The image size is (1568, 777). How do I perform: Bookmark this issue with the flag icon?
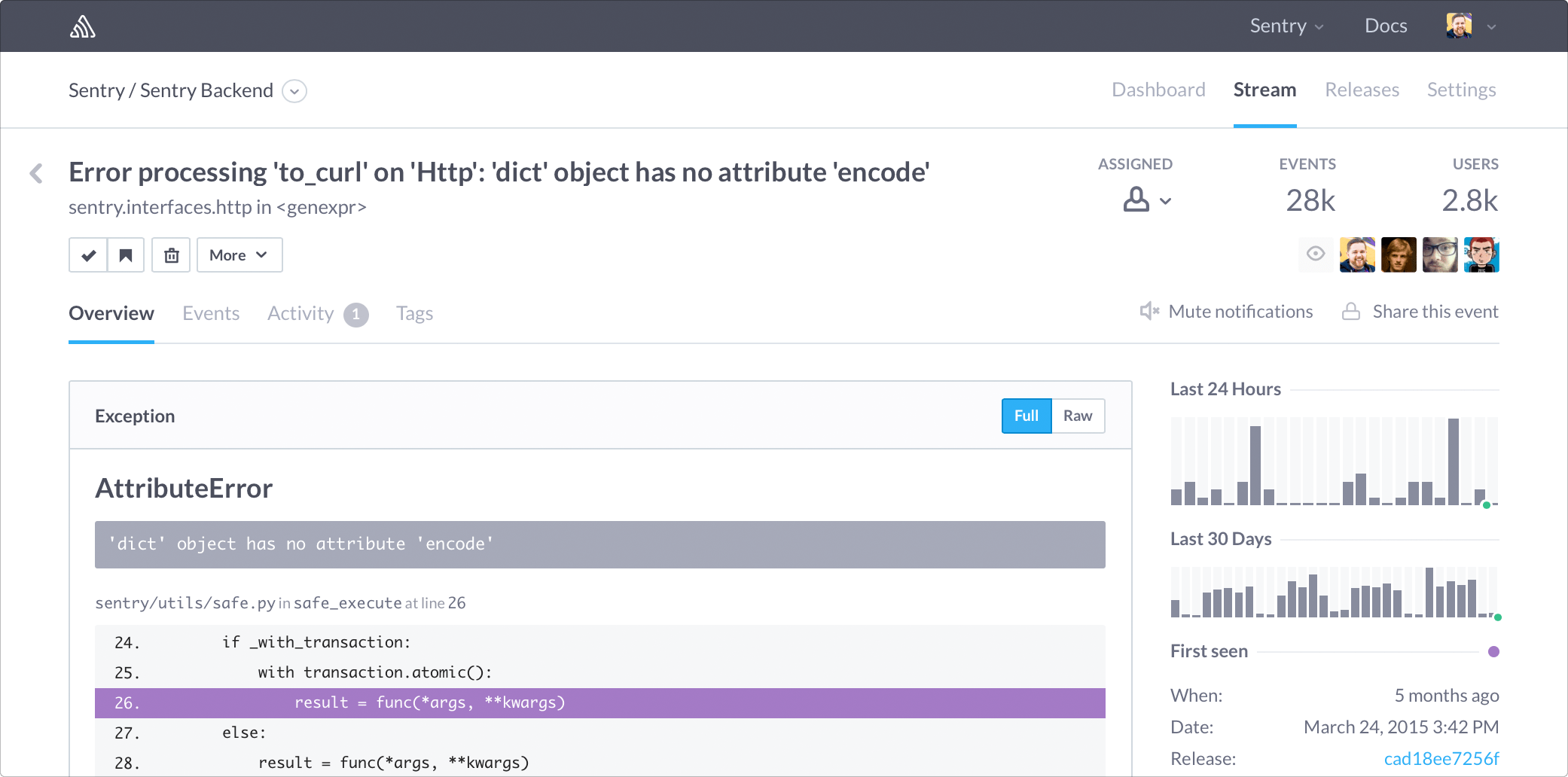coord(126,255)
